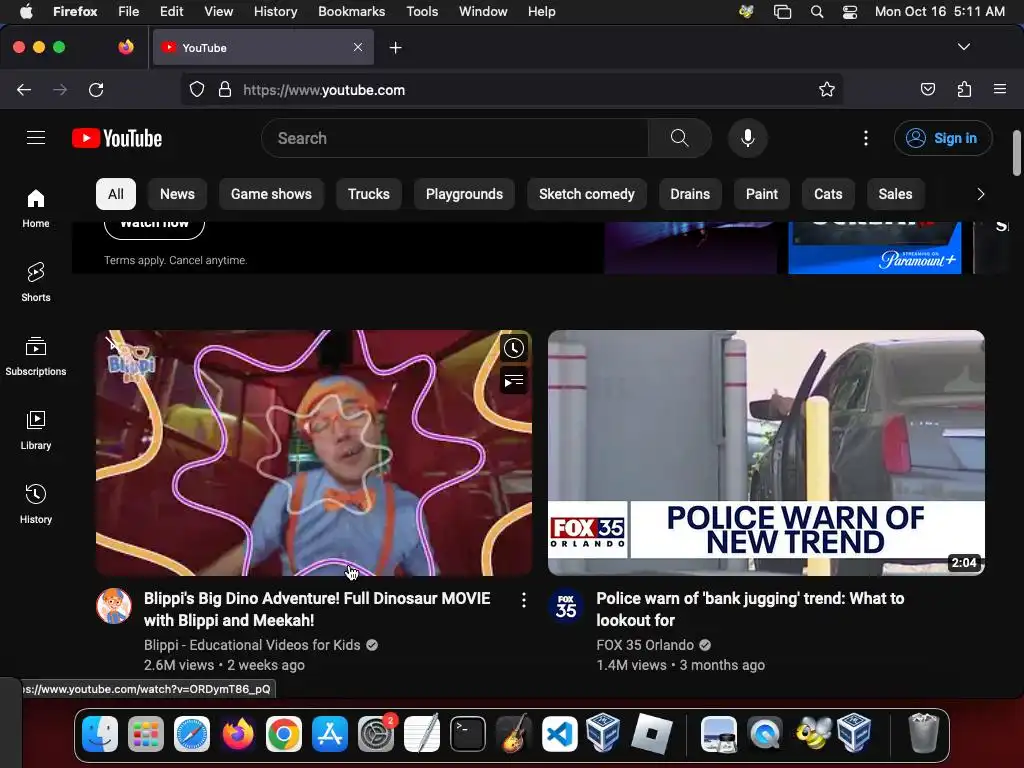1024x768 pixels.
Task: Open the History menu in menu bar
Action: [275, 11]
